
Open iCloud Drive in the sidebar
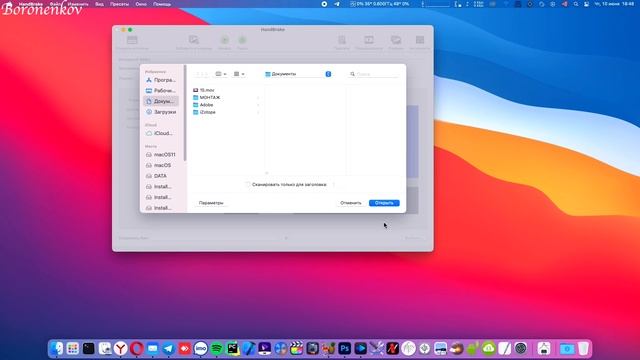point(161,133)
